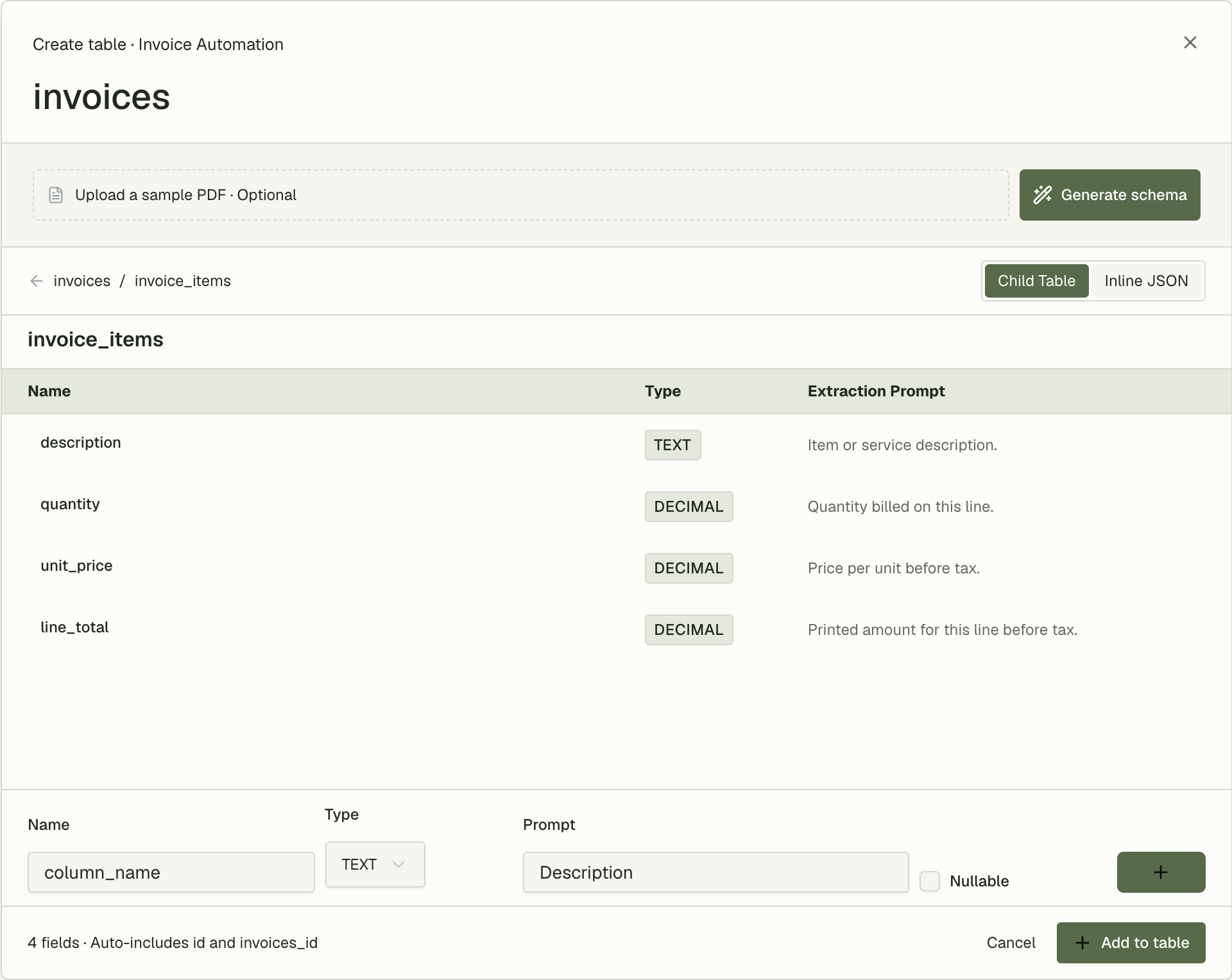
Task: Click the TEXT type badge for description
Action: [x=672, y=445]
